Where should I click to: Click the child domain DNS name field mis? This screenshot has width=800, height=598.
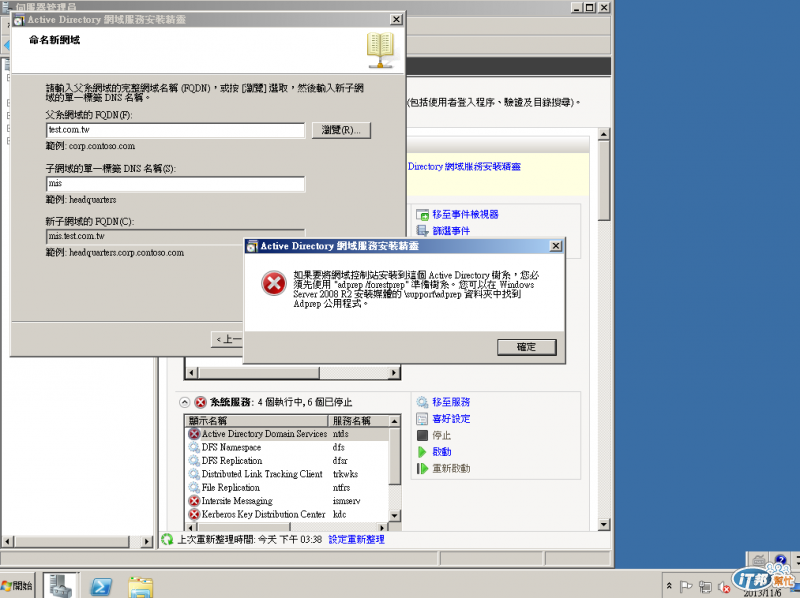tap(176, 184)
